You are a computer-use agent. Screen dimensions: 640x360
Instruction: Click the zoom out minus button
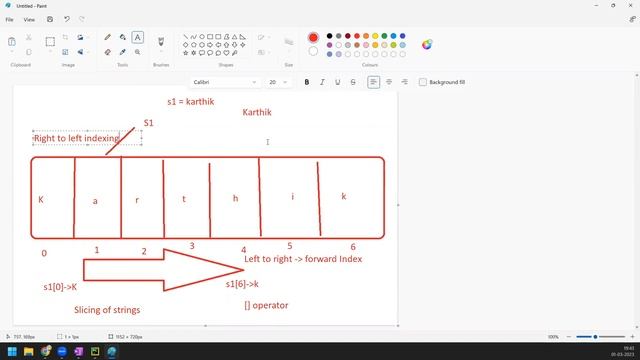click(x=569, y=337)
